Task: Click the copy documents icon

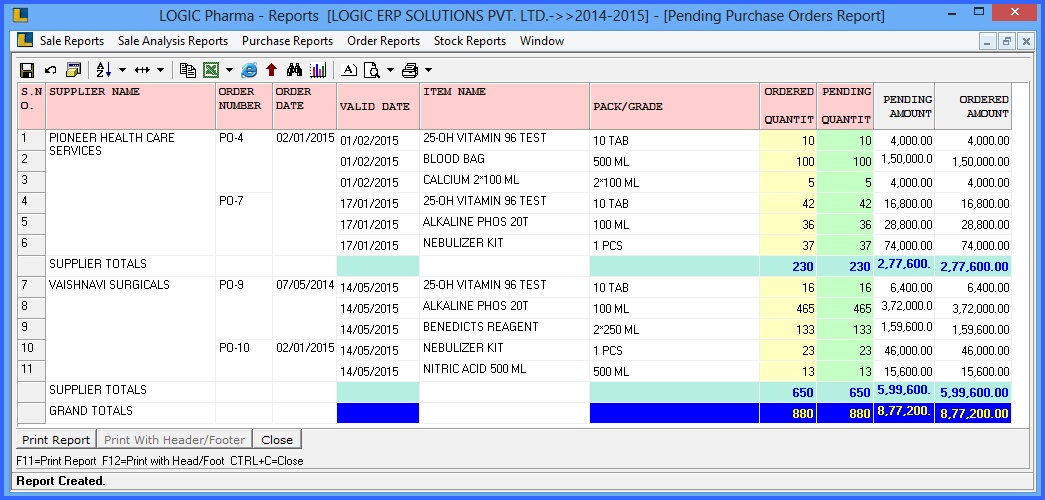Action: tap(188, 69)
